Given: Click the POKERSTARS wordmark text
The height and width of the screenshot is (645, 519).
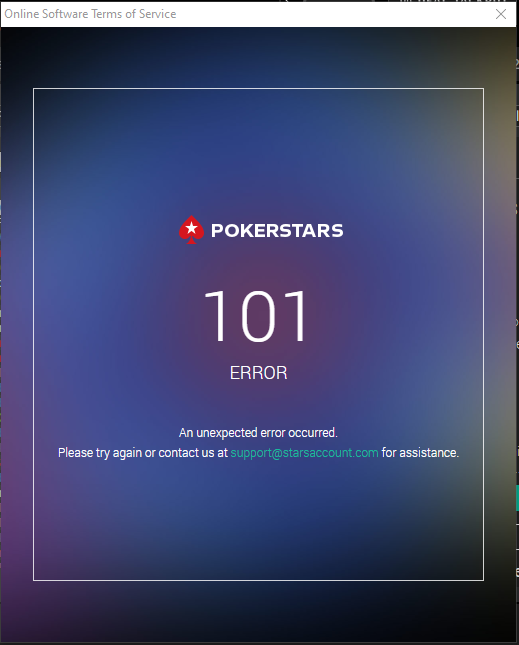Looking at the screenshot, I should click(277, 230).
